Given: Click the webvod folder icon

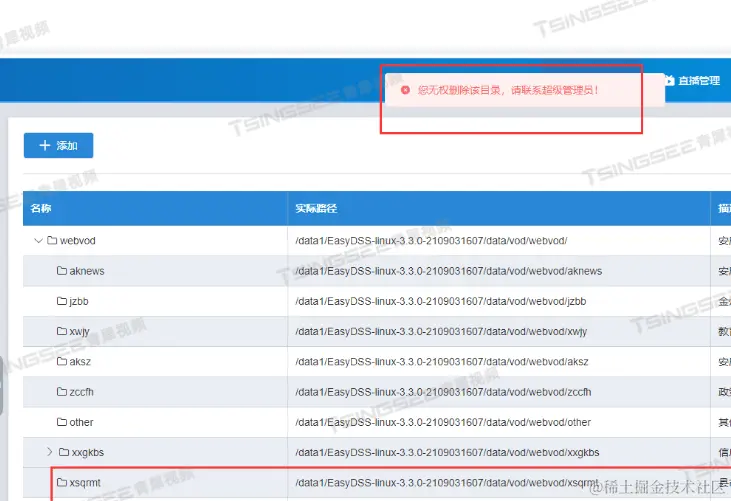Looking at the screenshot, I should 52,240.
